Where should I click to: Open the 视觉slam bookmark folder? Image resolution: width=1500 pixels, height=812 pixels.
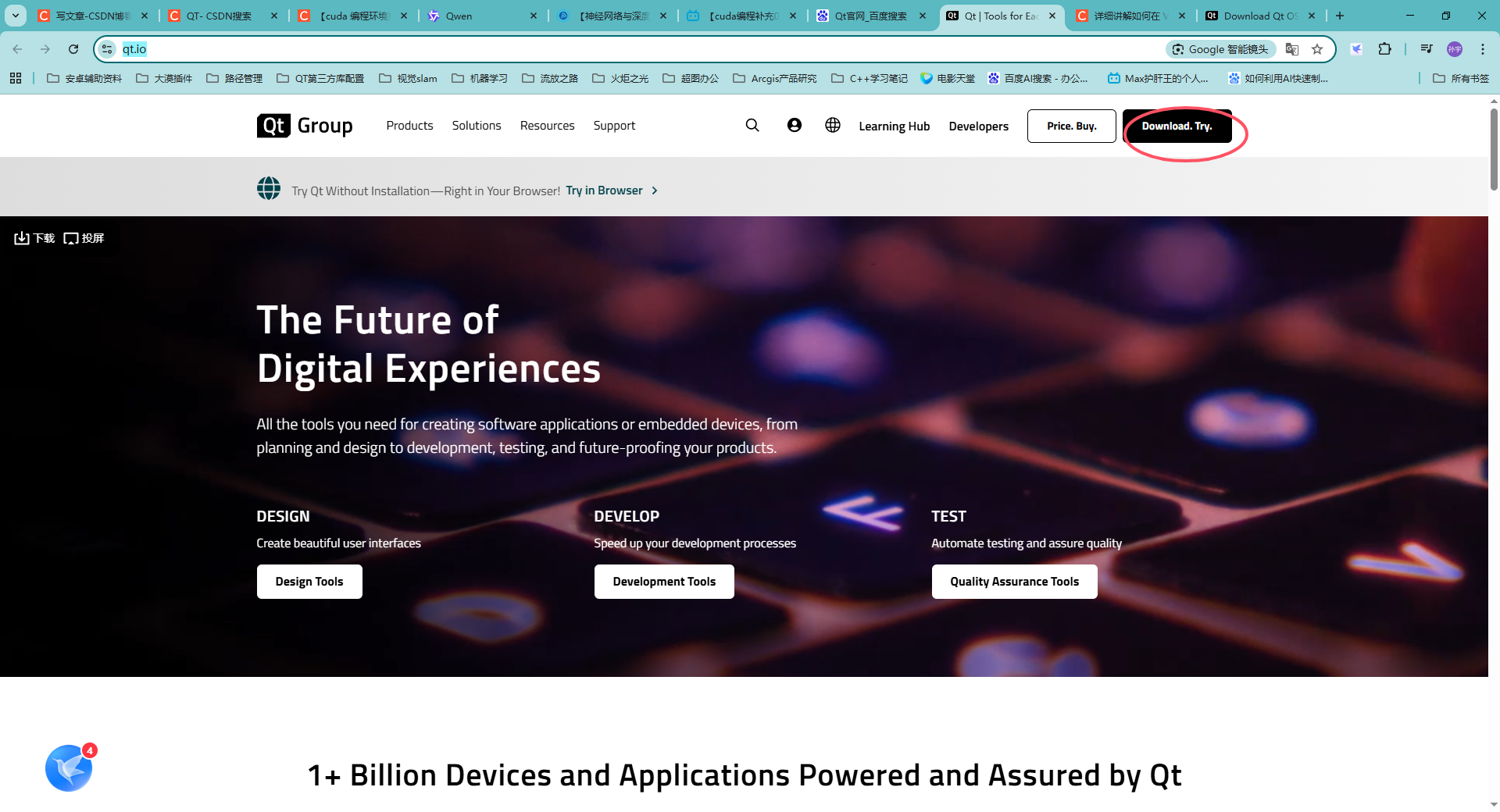[x=408, y=78]
